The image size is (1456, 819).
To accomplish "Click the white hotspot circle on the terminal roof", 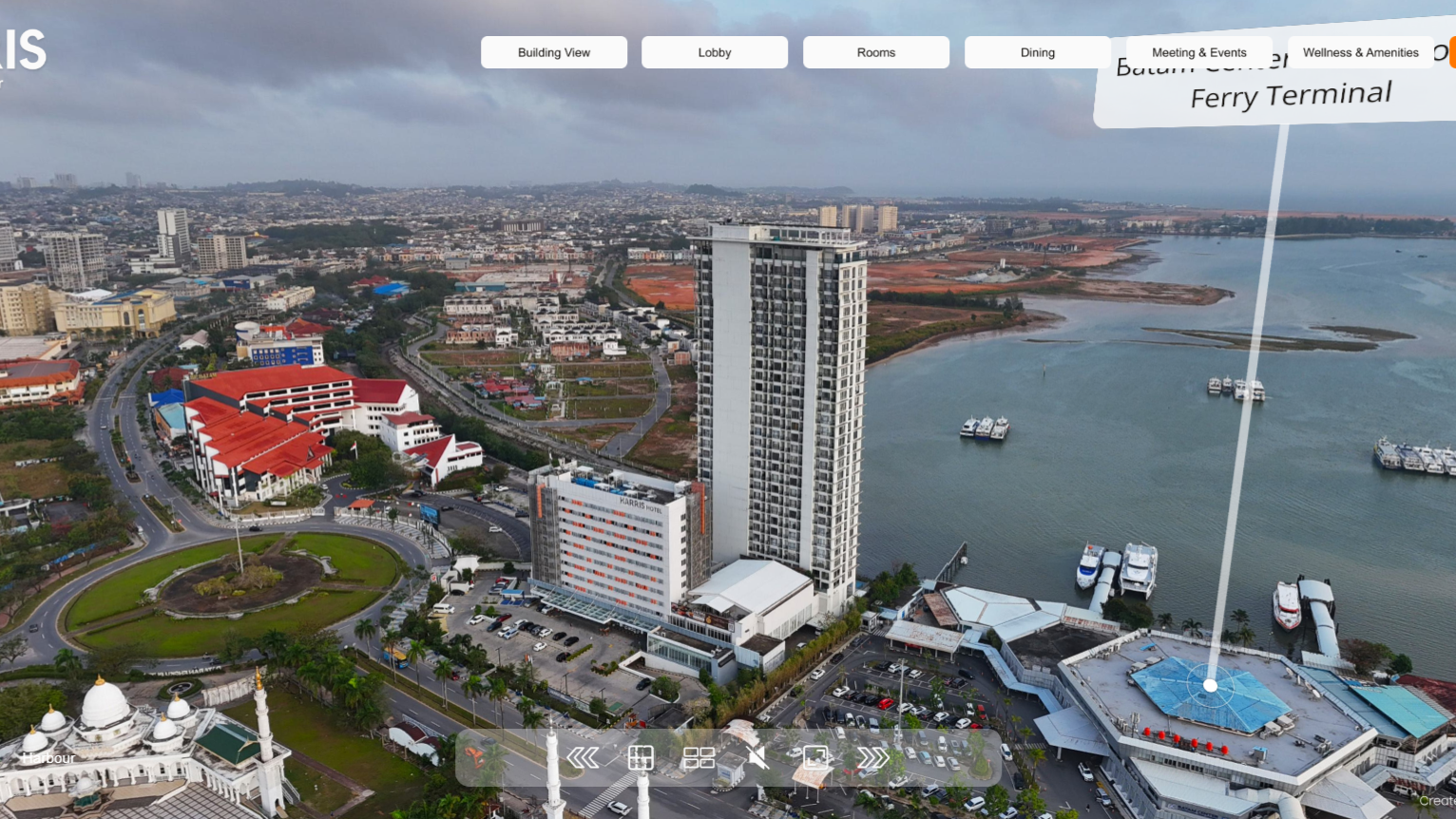I will tap(1211, 683).
